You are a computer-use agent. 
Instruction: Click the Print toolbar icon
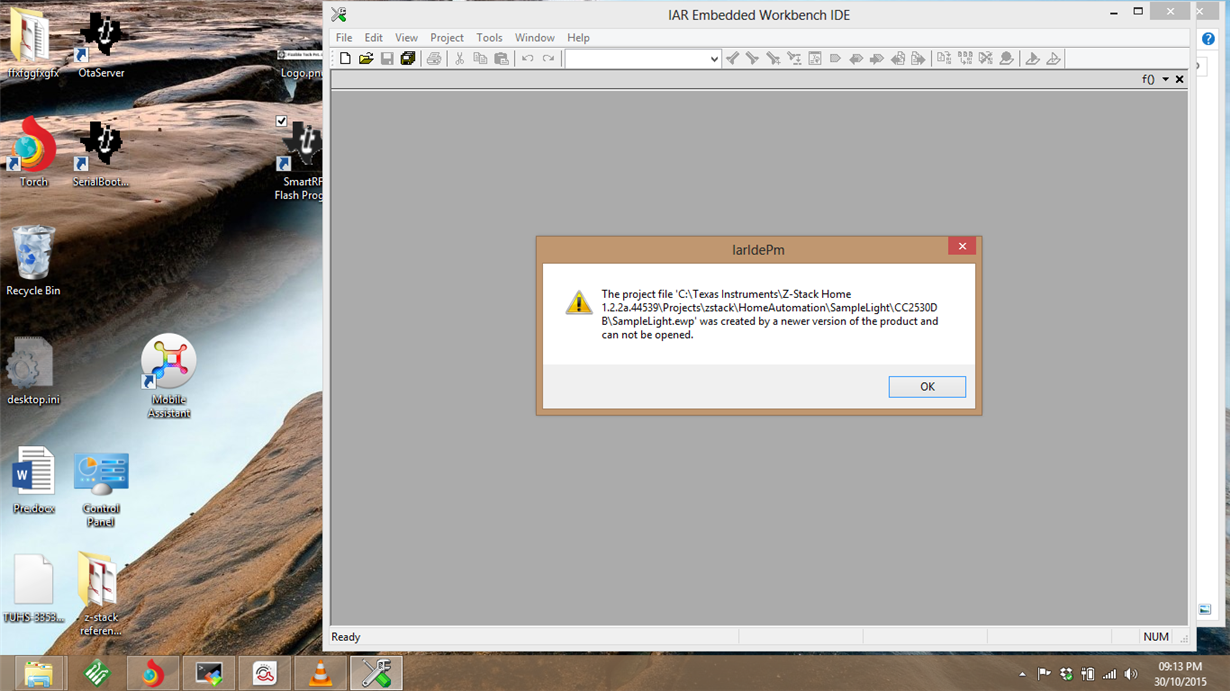coord(434,59)
